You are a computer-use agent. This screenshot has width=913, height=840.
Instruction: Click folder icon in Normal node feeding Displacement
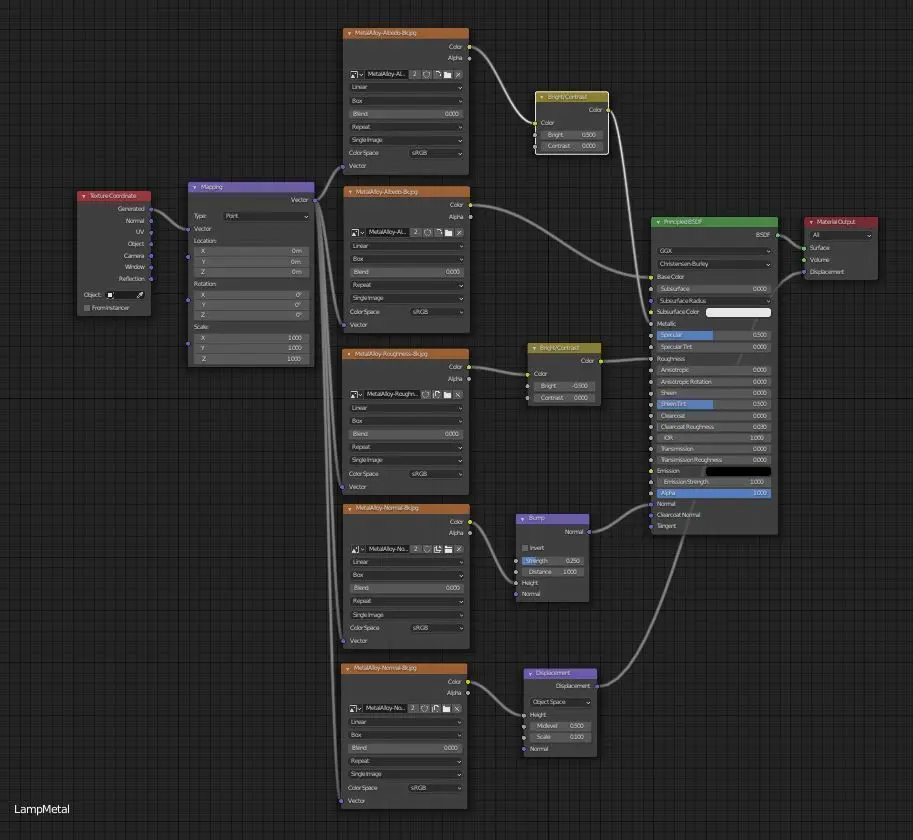point(447,708)
